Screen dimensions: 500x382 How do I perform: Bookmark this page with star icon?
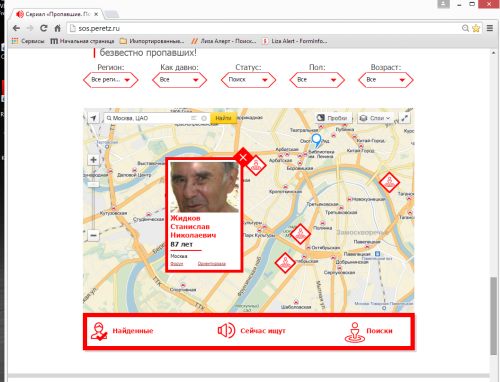point(476,28)
